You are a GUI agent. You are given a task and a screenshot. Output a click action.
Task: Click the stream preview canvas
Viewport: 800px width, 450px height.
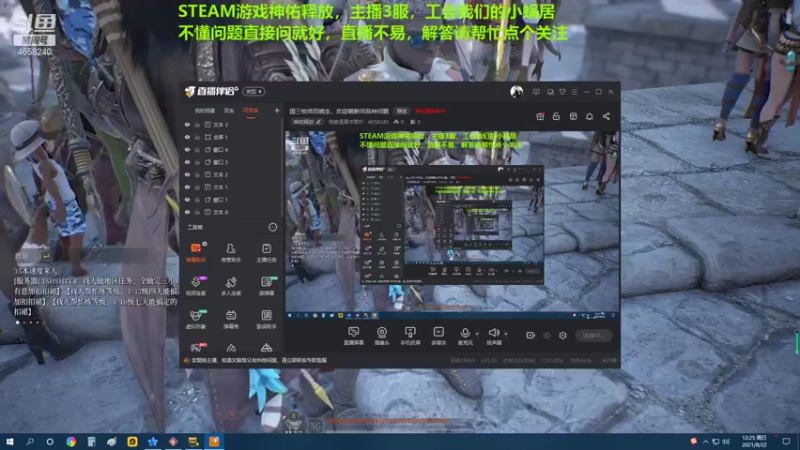(x=452, y=226)
